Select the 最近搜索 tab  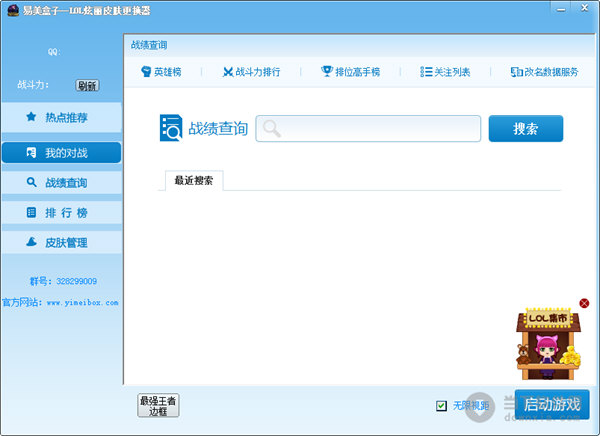point(194,180)
